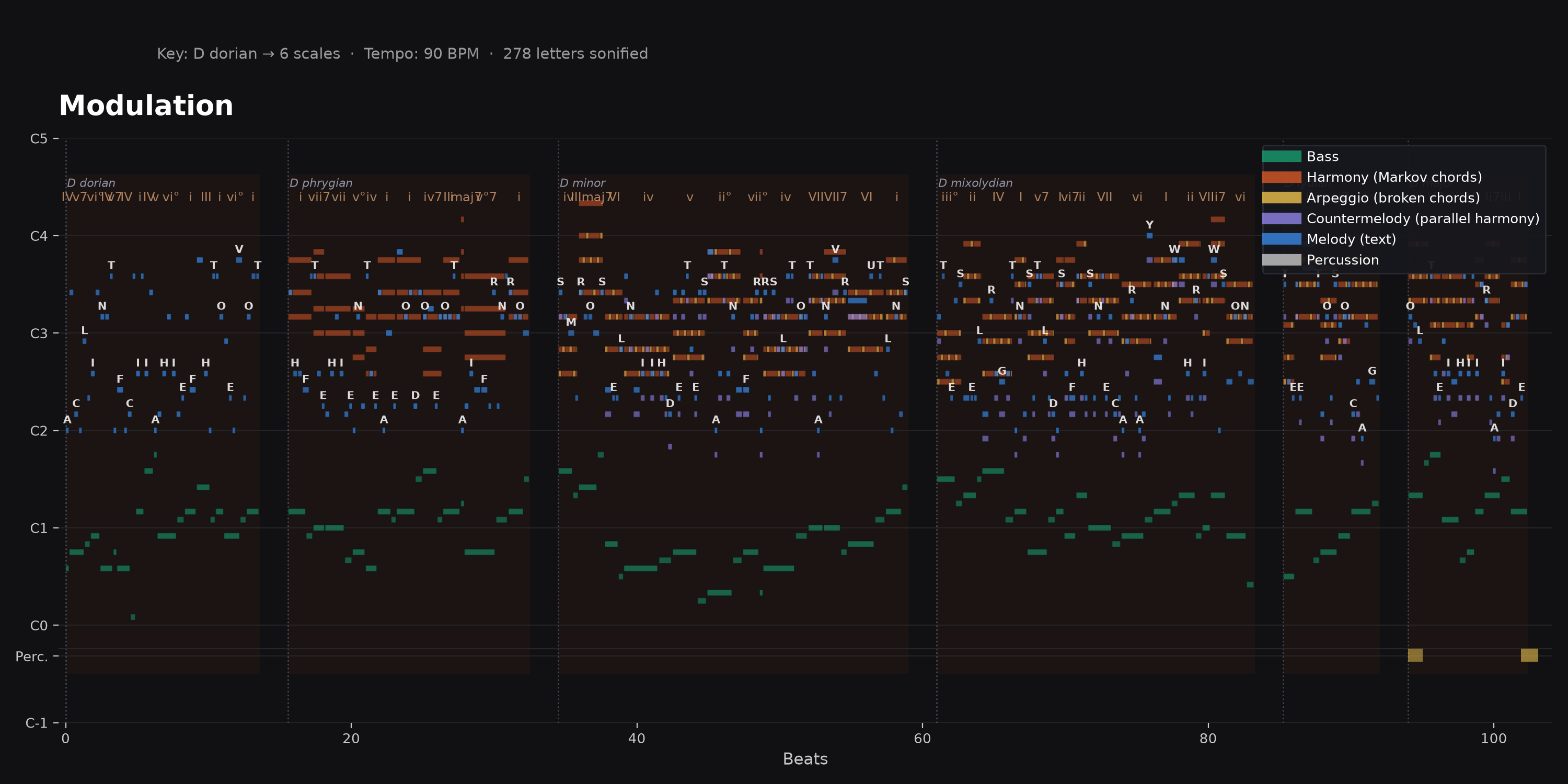1568x784 pixels.
Task: Select 'Harmony (Markov chords)' legend label
Action: point(1394,177)
